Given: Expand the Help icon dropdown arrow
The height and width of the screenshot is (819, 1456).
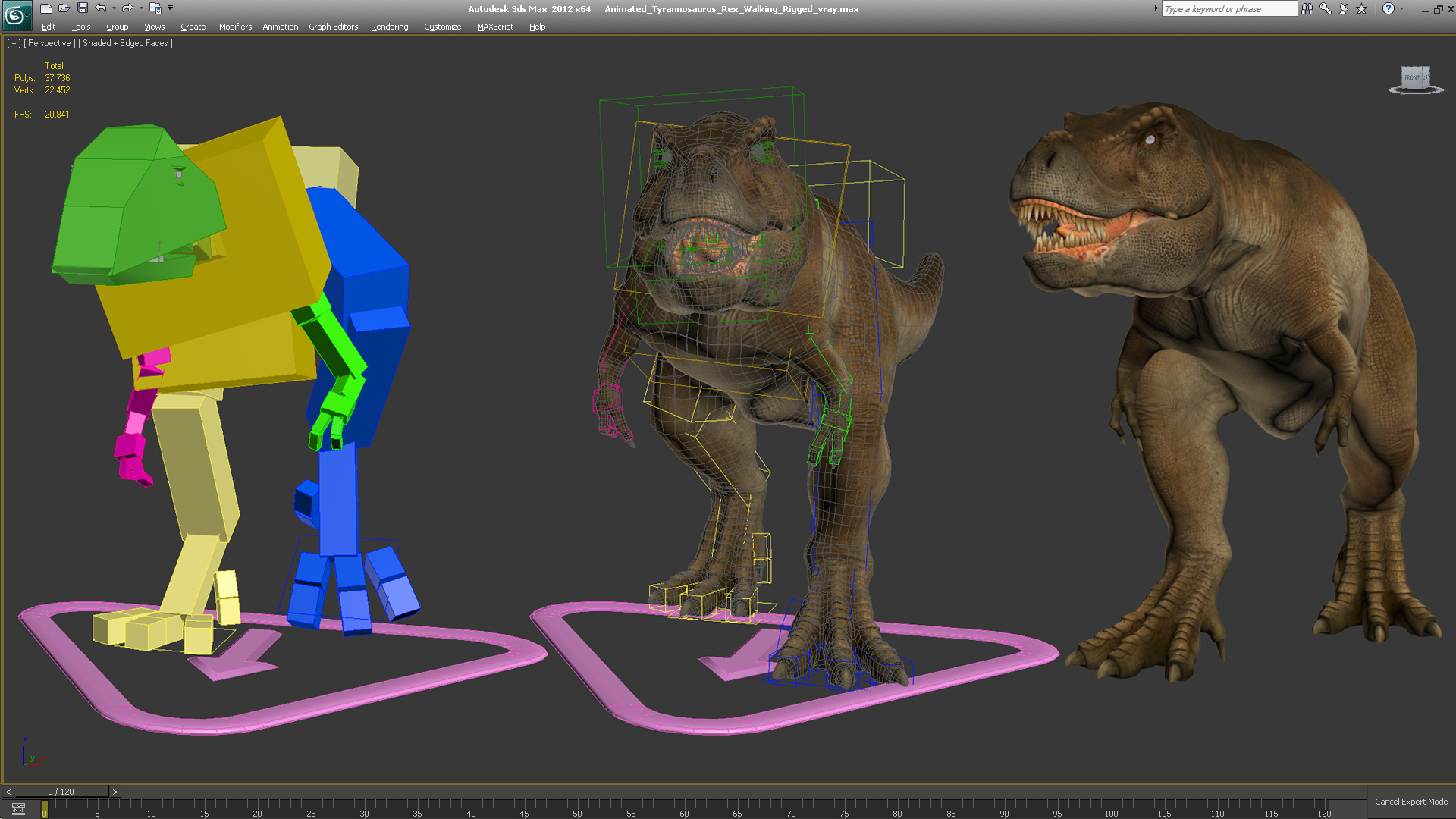Looking at the screenshot, I should point(1401,8).
